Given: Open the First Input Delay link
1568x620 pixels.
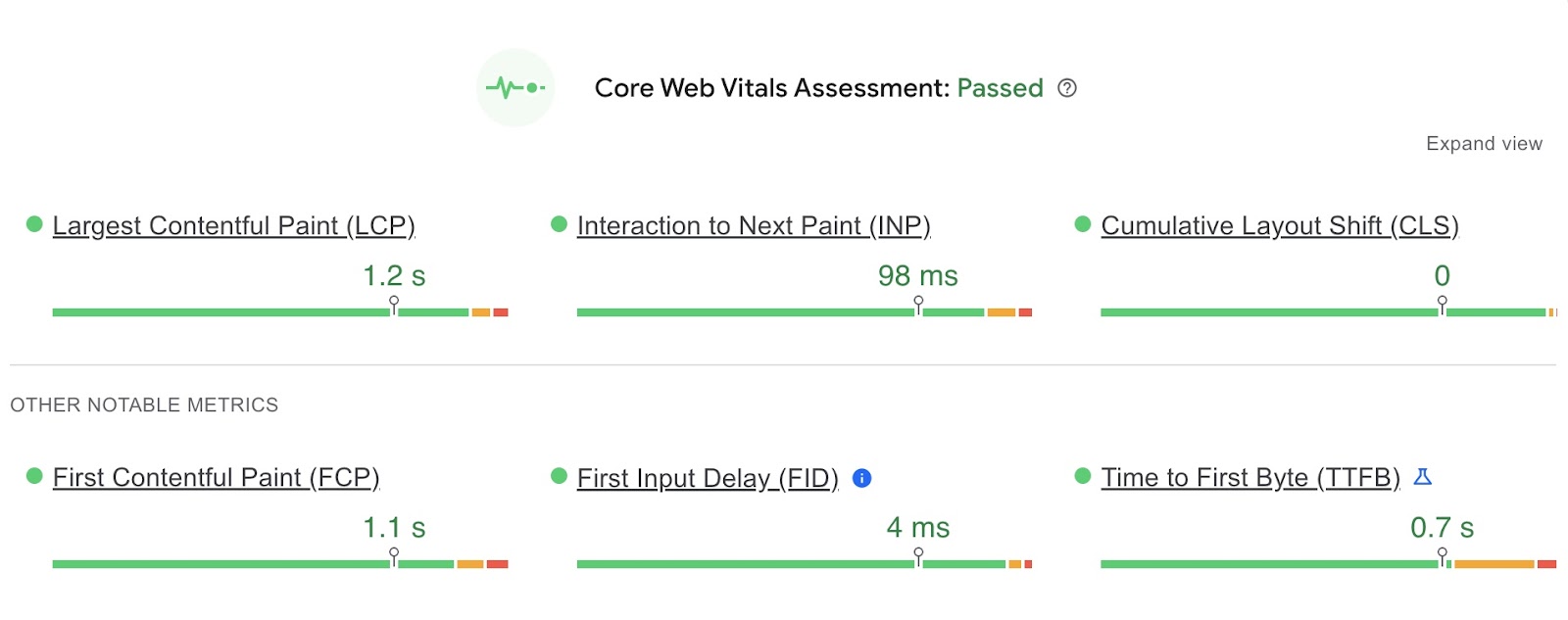Looking at the screenshot, I should coord(708,478).
